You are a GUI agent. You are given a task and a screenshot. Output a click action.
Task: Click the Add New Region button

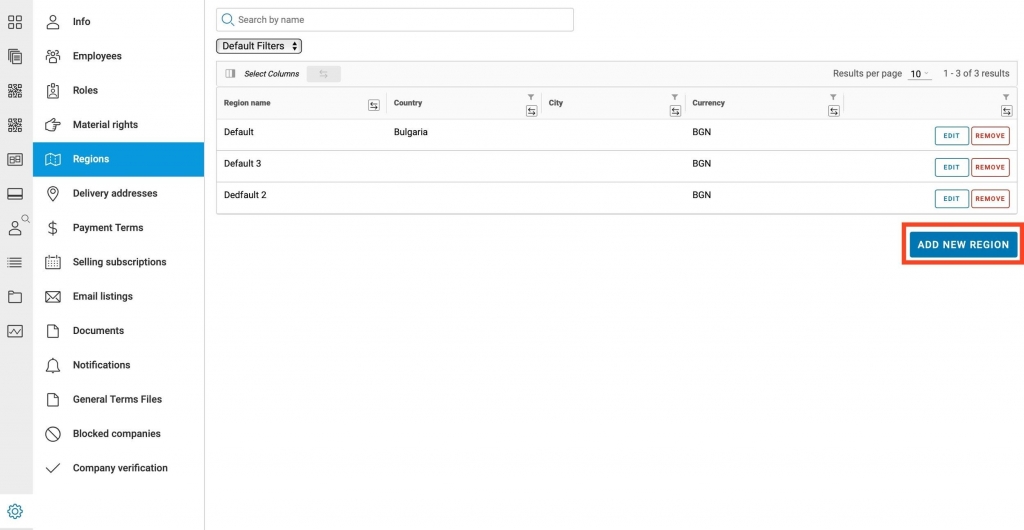[x=962, y=245]
